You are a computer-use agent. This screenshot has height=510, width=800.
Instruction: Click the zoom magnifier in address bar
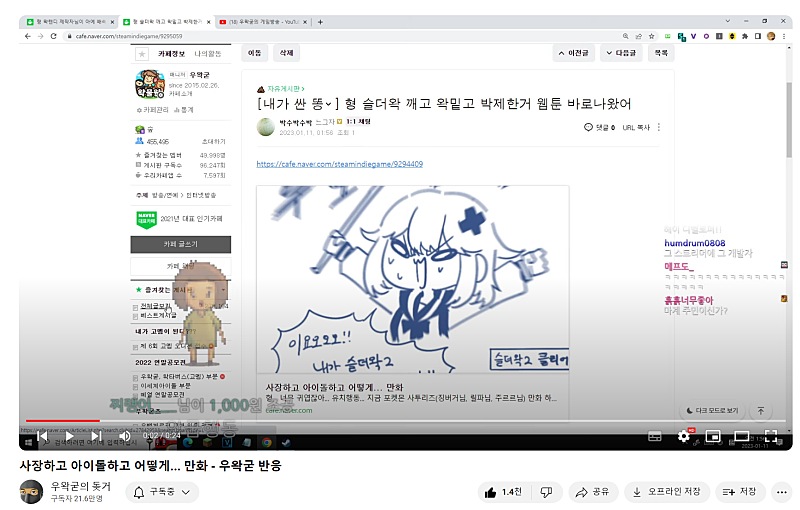[626, 36]
